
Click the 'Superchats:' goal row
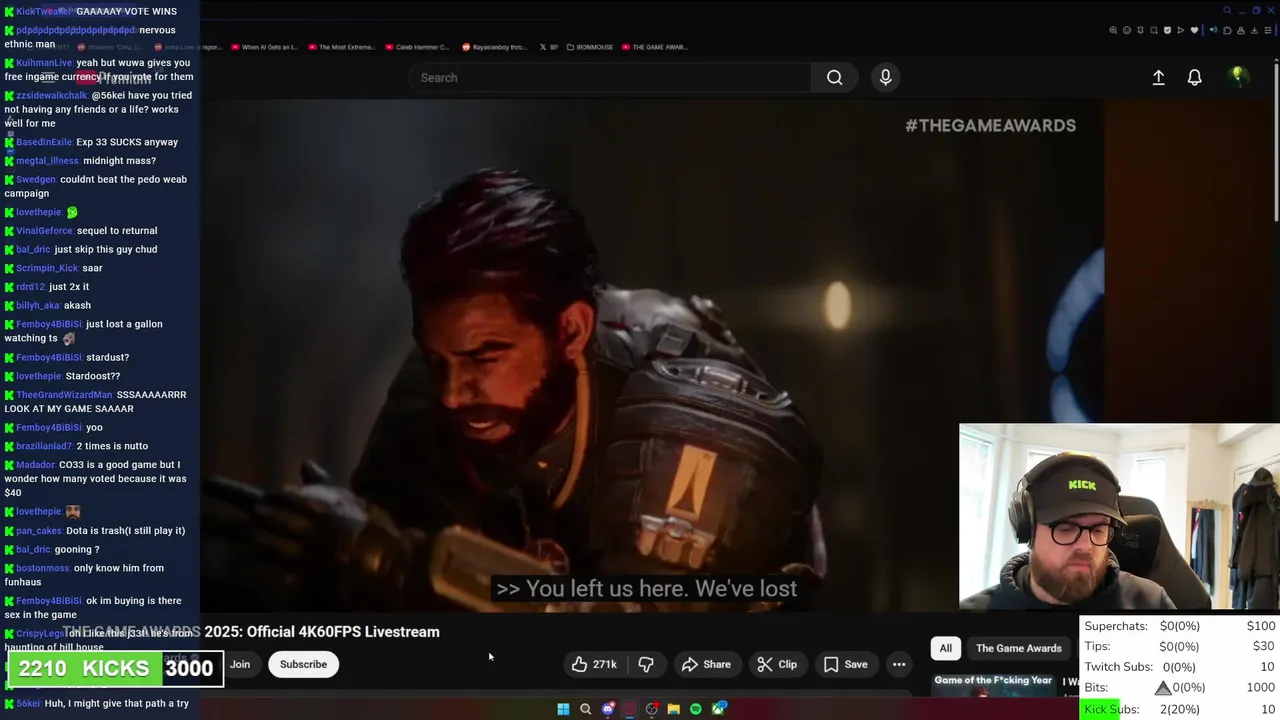pyautogui.click(x=1179, y=626)
